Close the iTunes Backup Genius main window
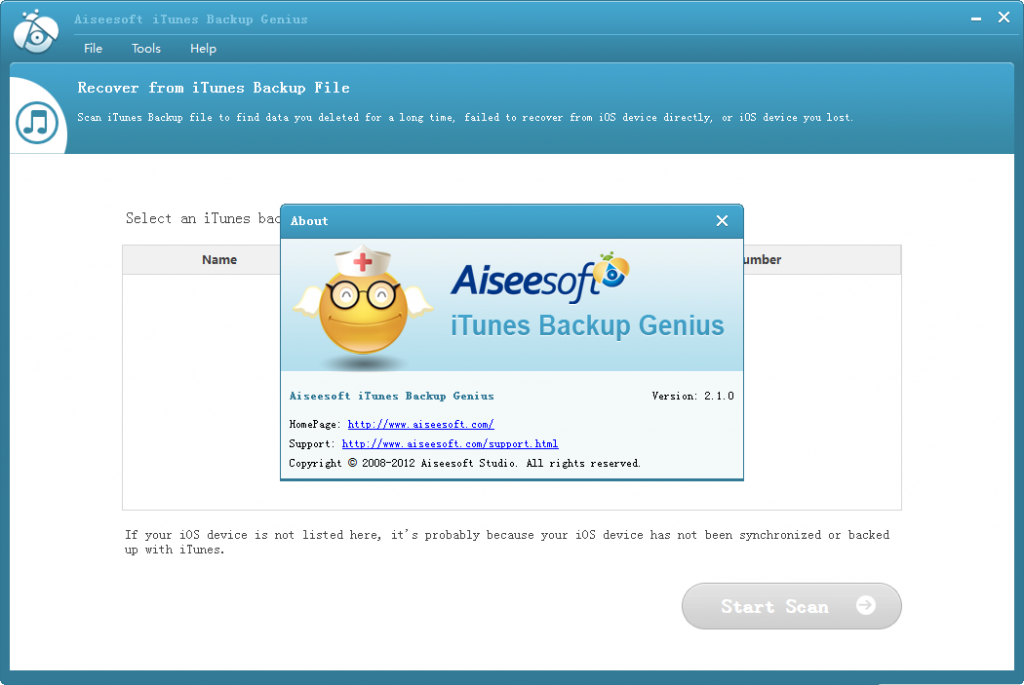Screen dimensions: 1024x685 coord(1004,18)
